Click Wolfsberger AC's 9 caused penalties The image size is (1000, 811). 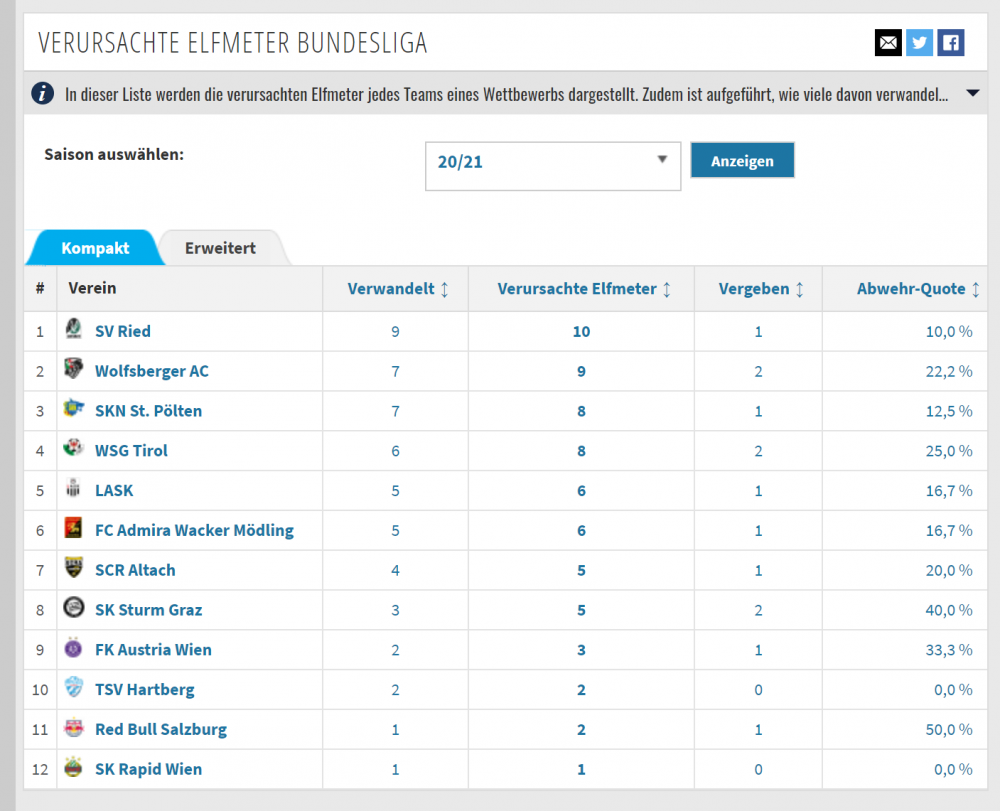[581, 371]
